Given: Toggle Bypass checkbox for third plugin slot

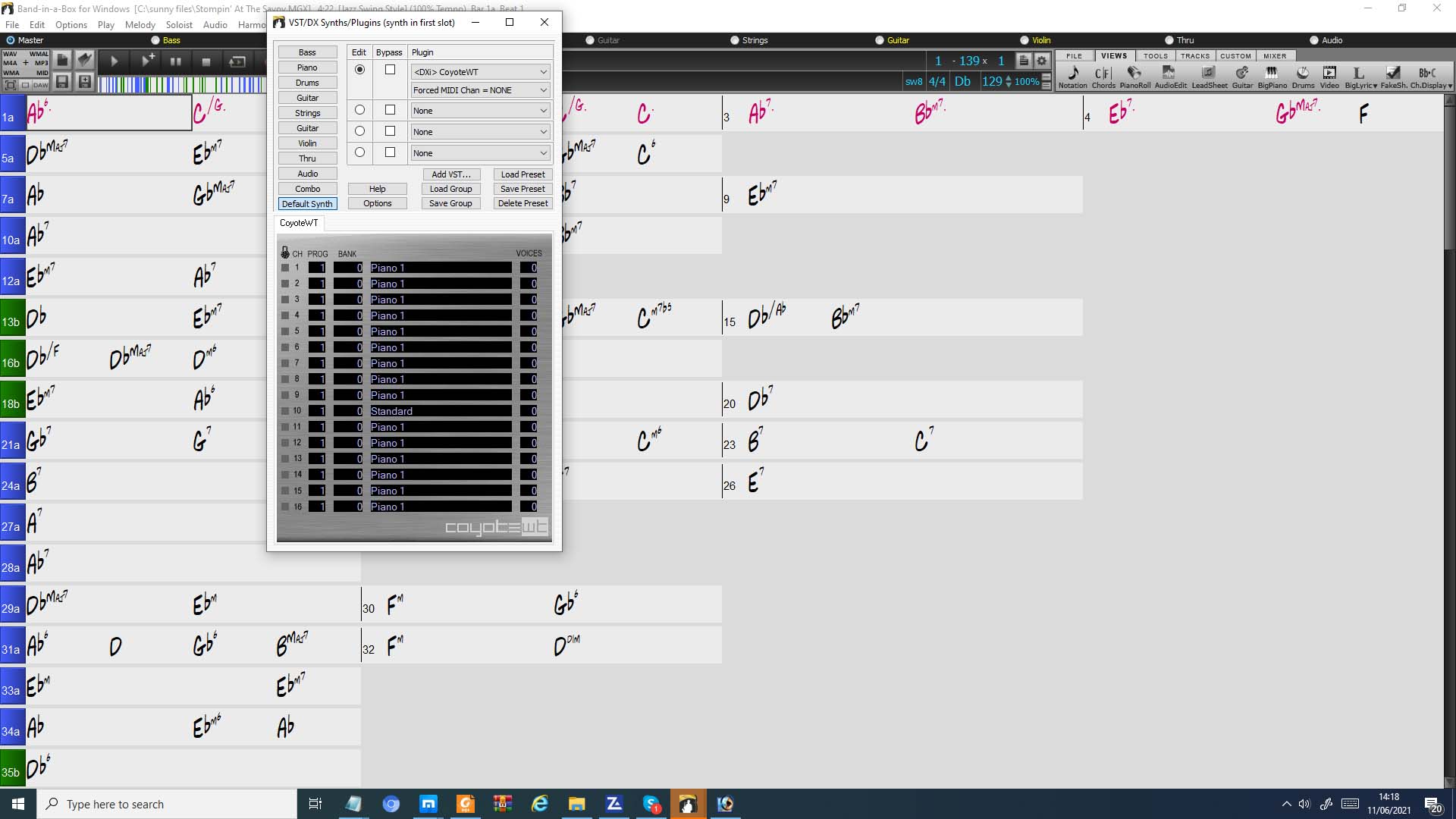Looking at the screenshot, I should (x=390, y=131).
